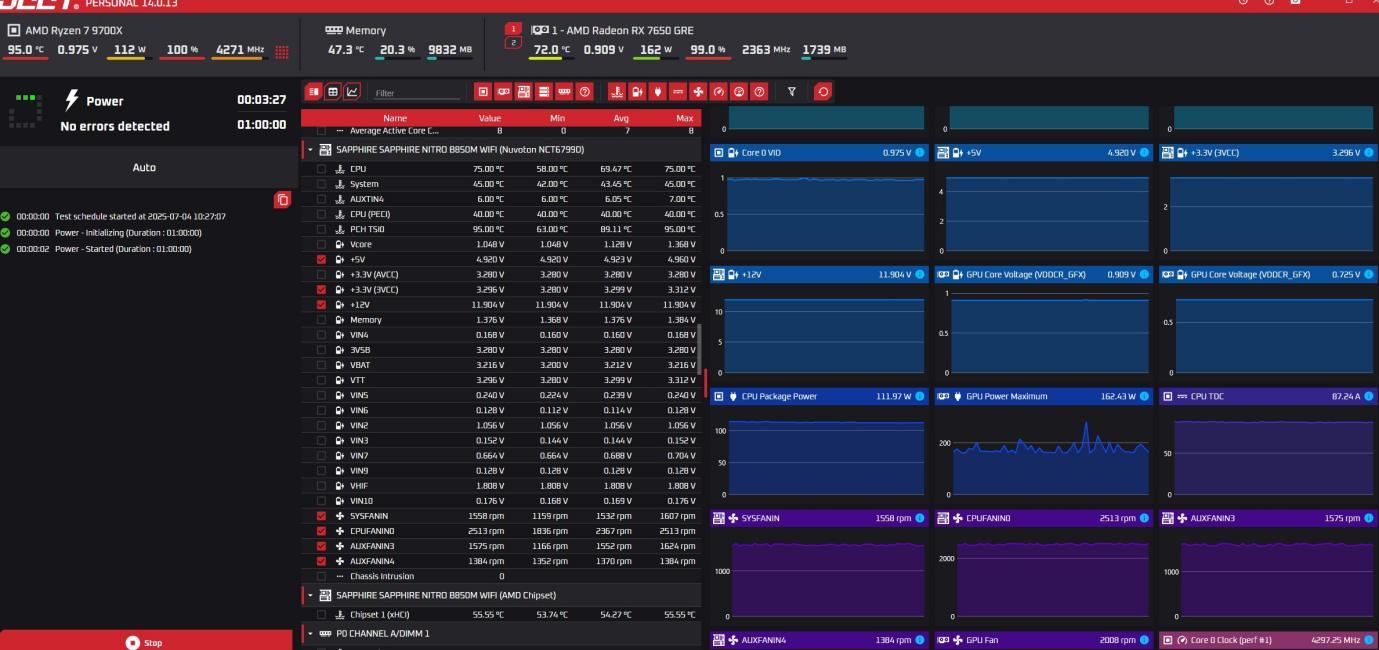Open per-core grid icon beside CPU frequency
Image resolution: width=1379 pixels, height=650 pixels.
281,51
